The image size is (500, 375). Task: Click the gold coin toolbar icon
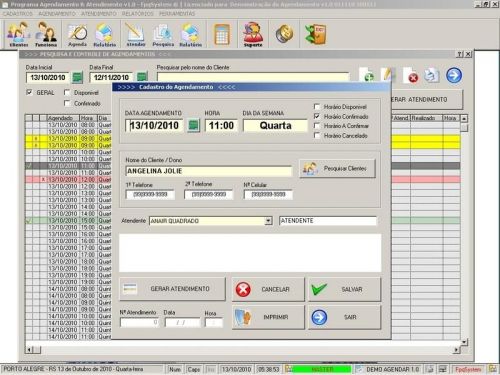(x=284, y=34)
